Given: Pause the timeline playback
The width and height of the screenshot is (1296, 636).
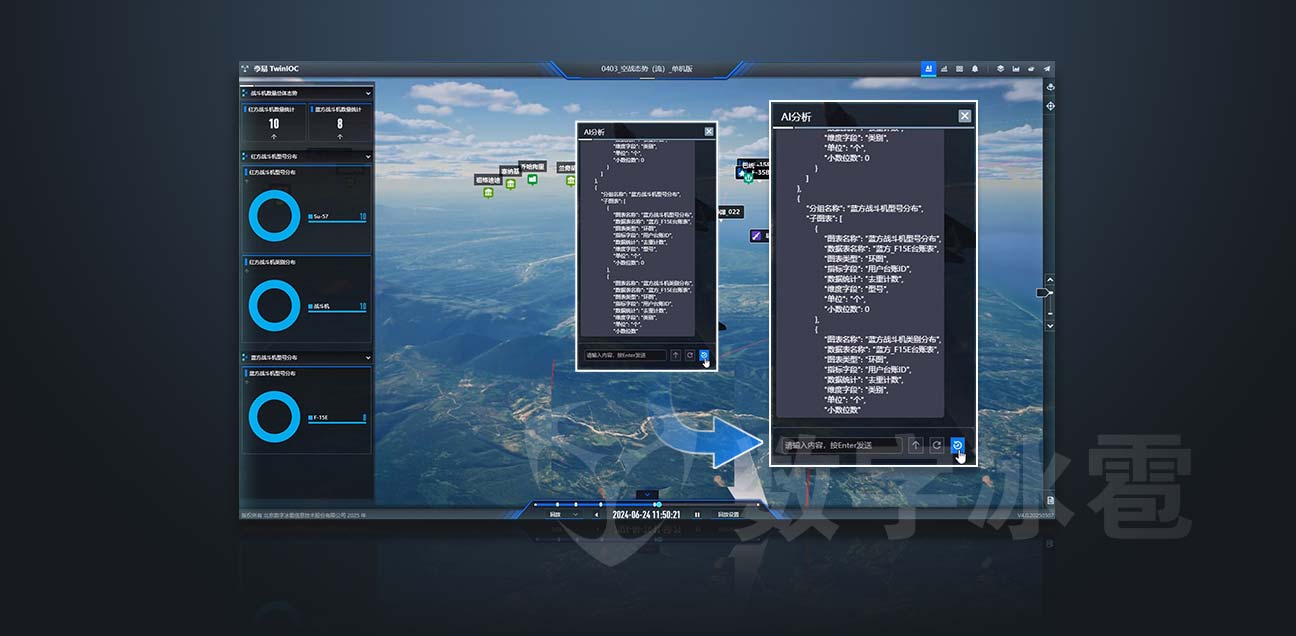Looking at the screenshot, I should [x=697, y=515].
